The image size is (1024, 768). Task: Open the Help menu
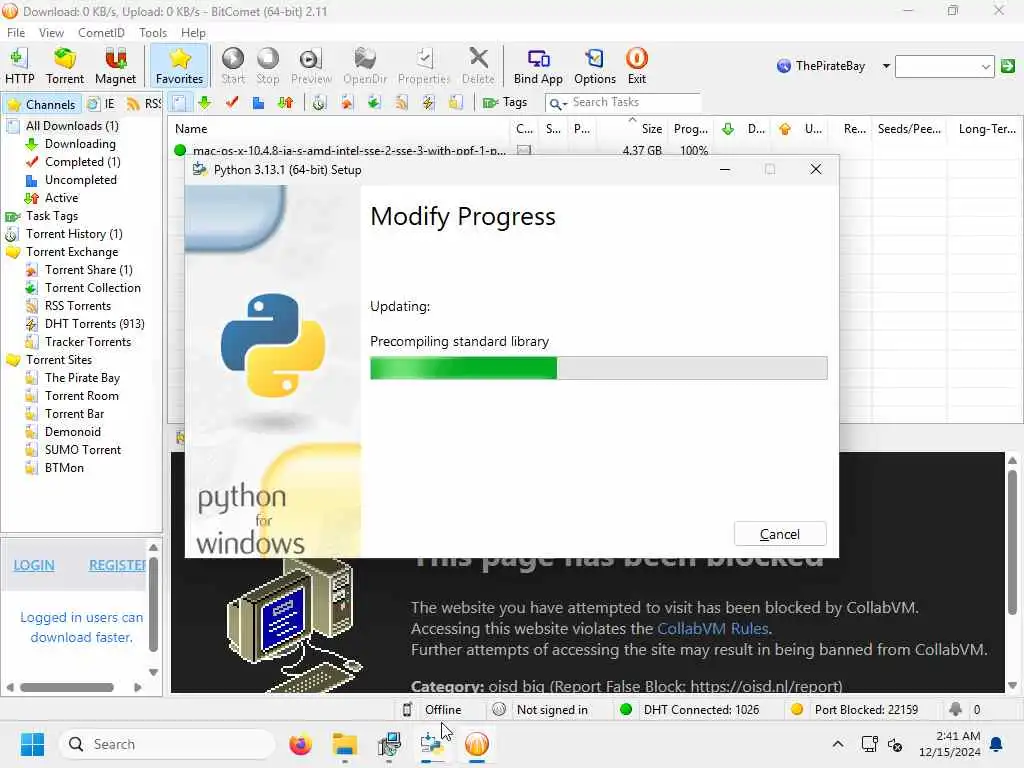(x=193, y=33)
